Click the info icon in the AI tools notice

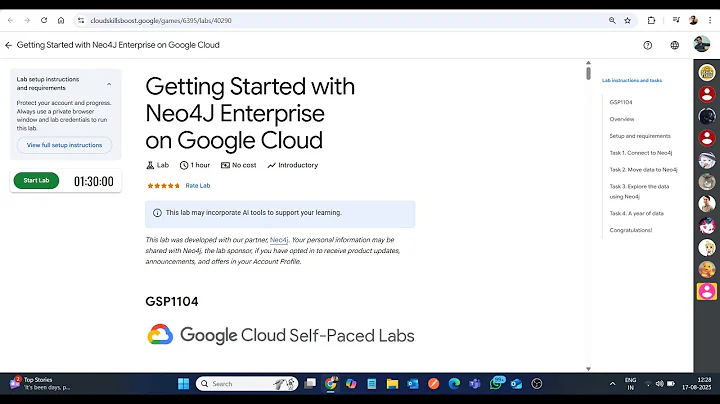point(157,213)
